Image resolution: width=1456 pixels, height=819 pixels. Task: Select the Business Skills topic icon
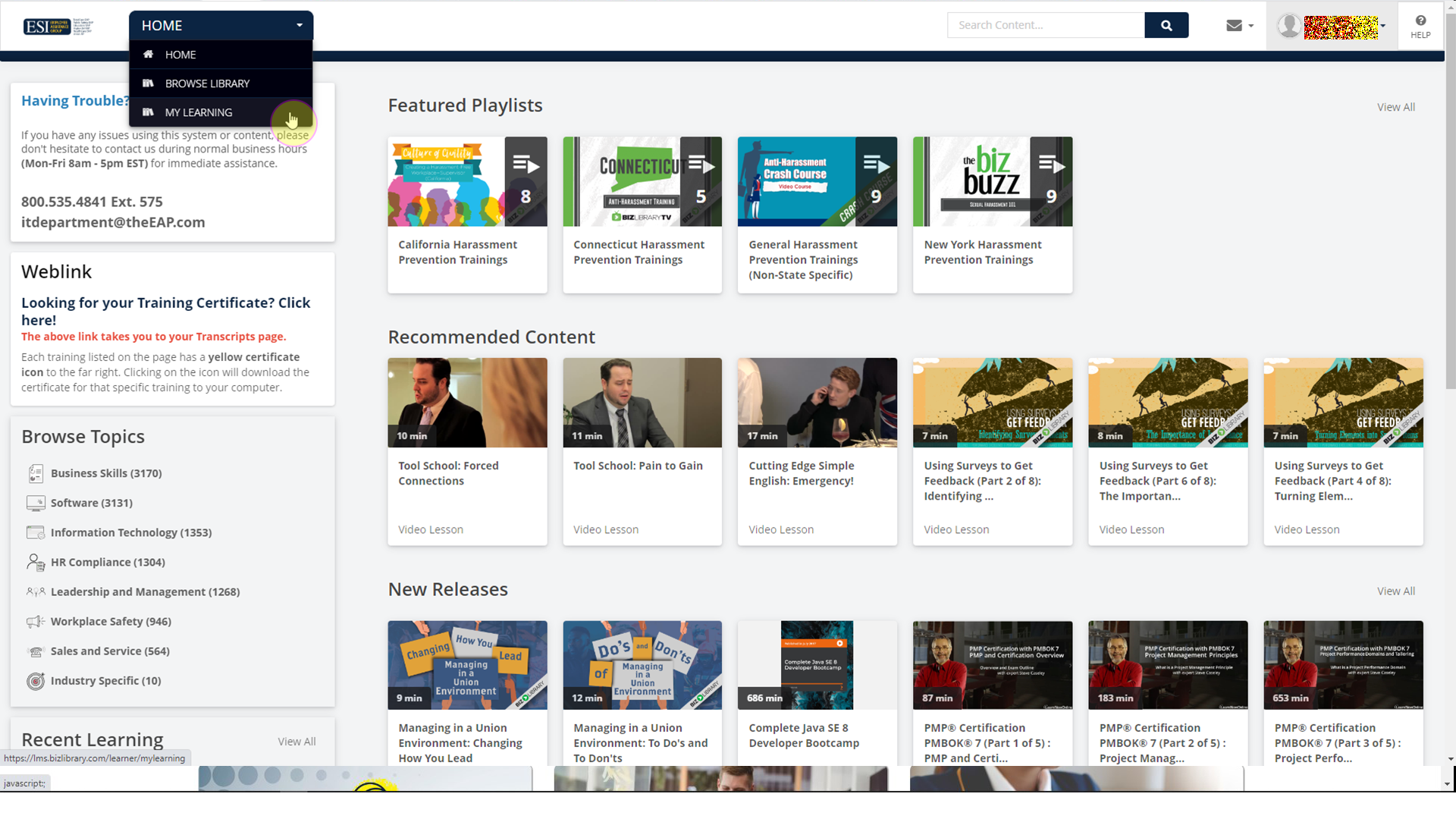click(x=36, y=473)
